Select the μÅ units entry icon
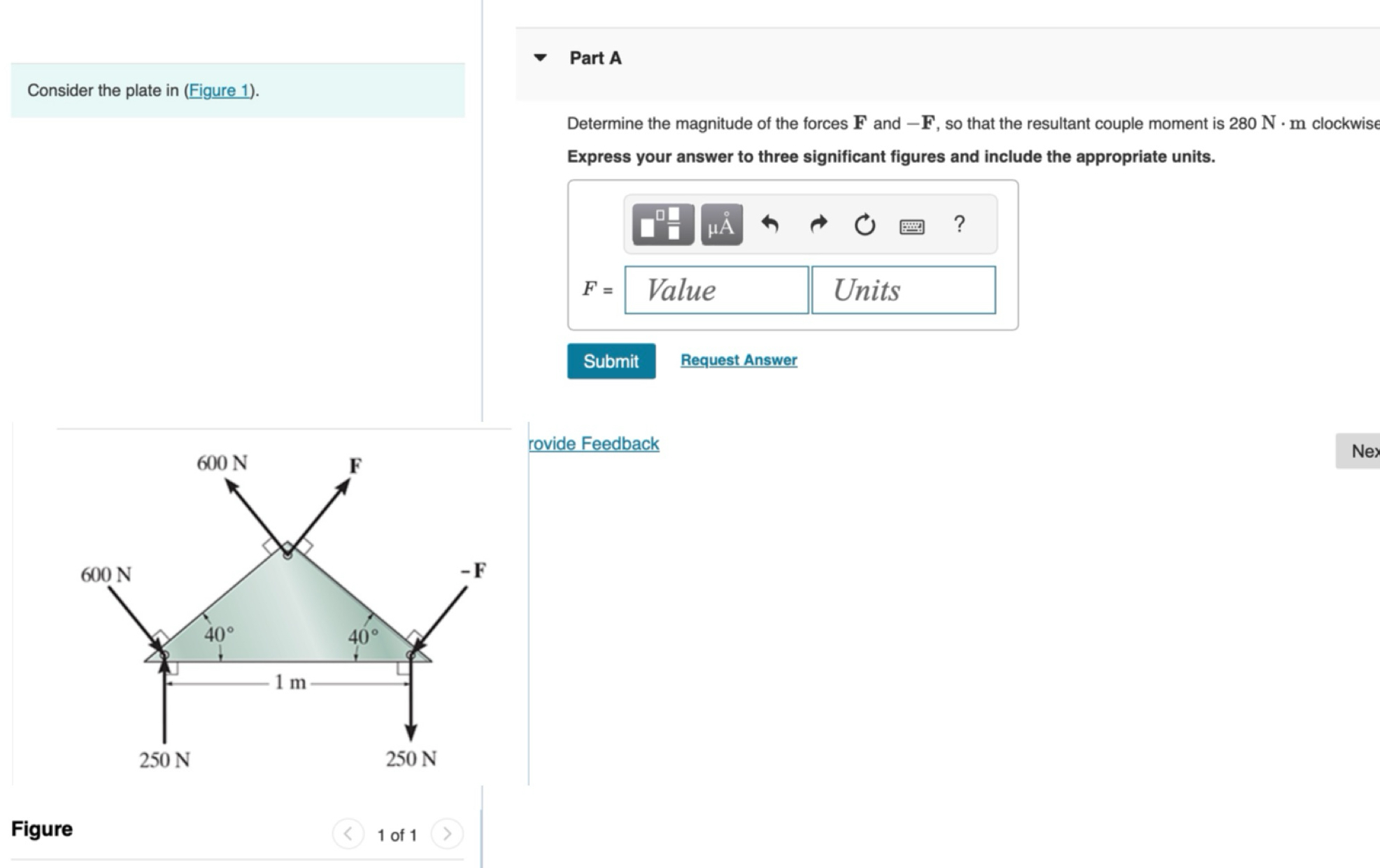The image size is (1380, 868). pos(722,225)
